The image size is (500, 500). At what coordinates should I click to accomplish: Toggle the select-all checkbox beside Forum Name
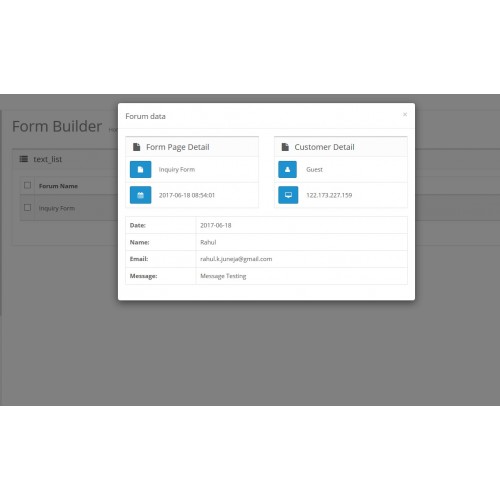[28, 185]
